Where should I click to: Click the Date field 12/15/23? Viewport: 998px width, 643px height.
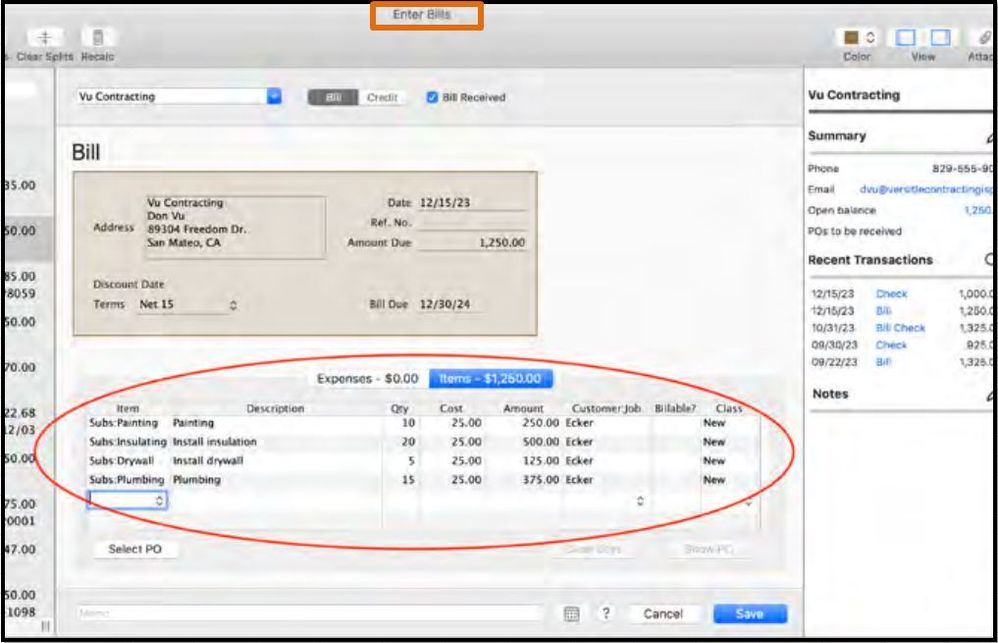(x=472, y=203)
